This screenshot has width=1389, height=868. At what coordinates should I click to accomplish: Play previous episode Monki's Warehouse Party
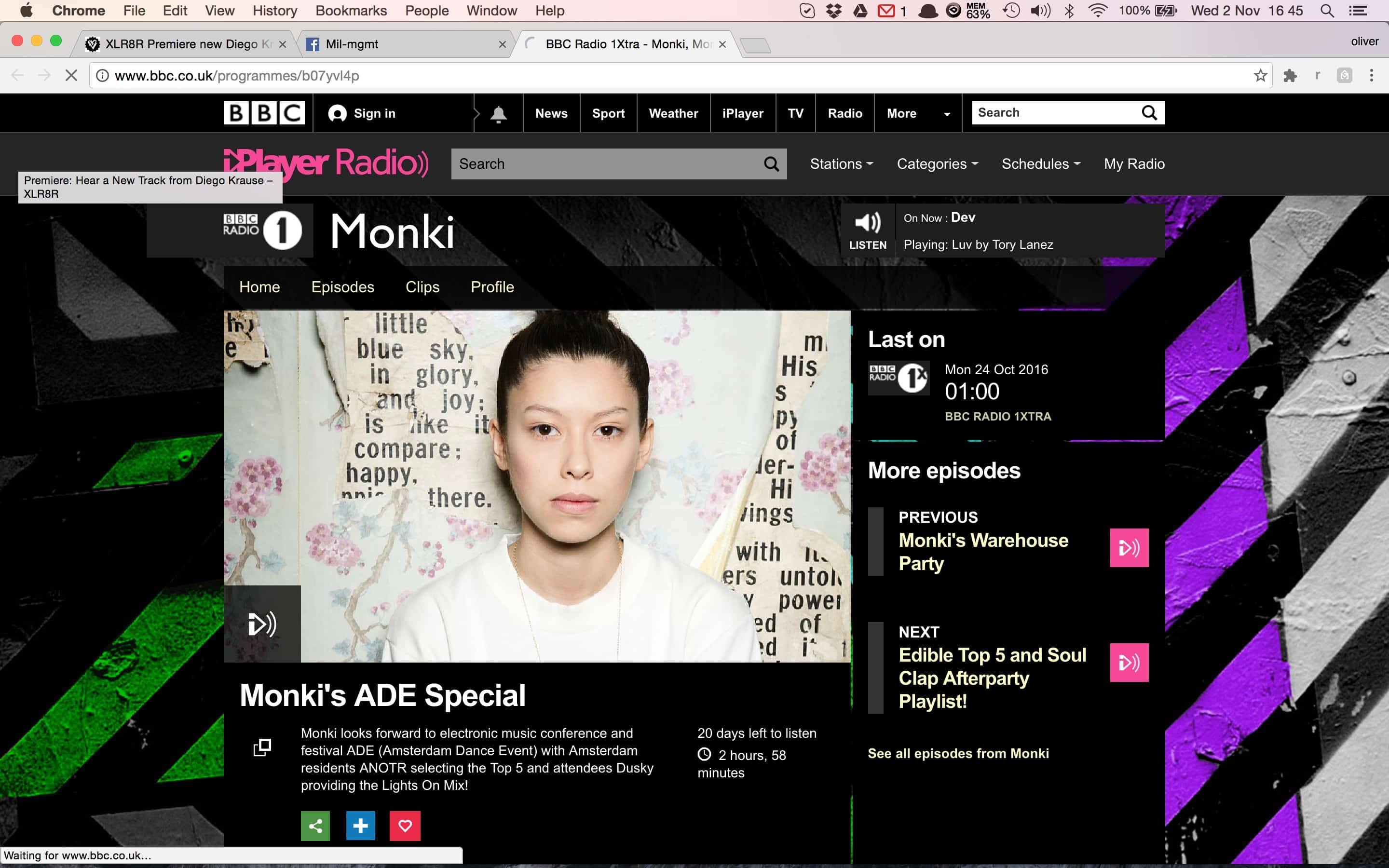click(x=1129, y=548)
